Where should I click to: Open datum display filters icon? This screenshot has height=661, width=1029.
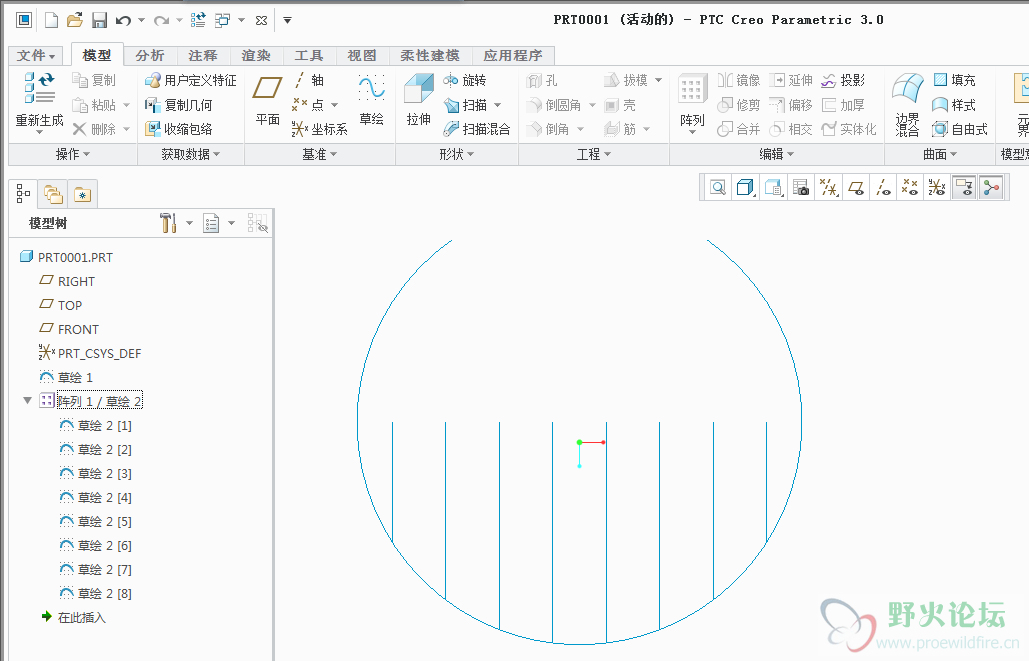[828, 188]
